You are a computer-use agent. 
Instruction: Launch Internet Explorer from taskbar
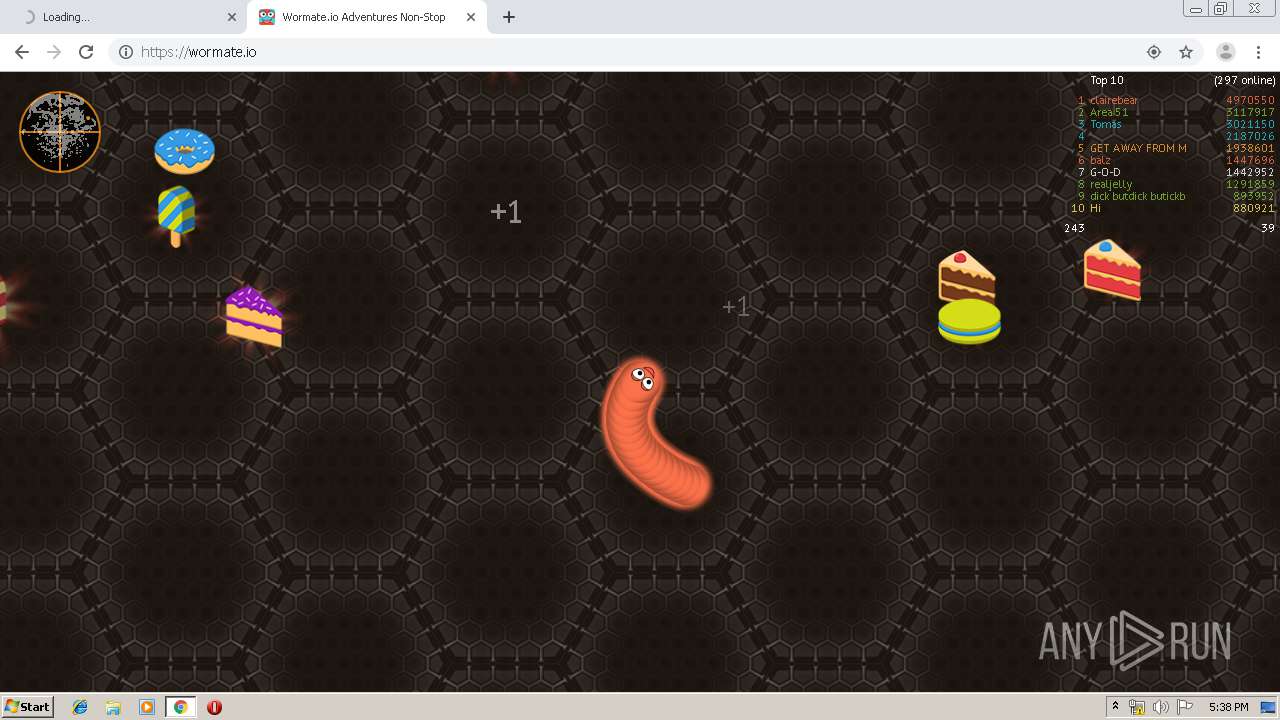80,707
